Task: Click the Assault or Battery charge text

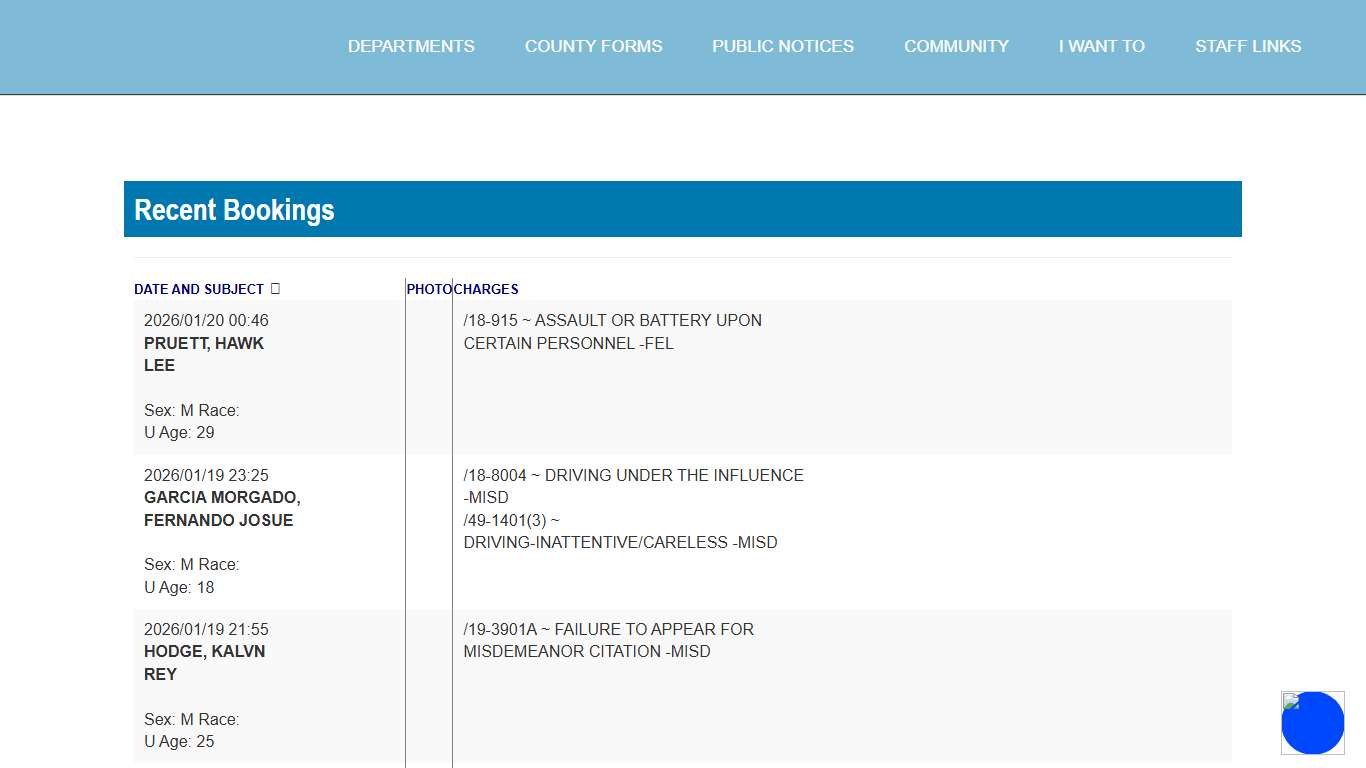Action: click(612, 332)
